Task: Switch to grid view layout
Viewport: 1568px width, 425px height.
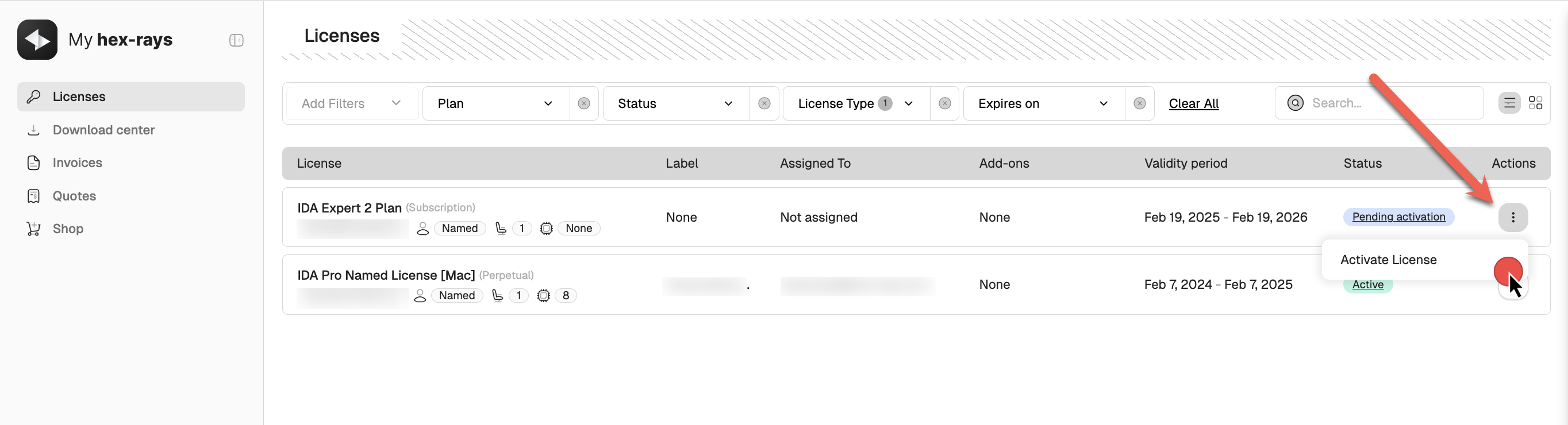Action: click(1535, 103)
